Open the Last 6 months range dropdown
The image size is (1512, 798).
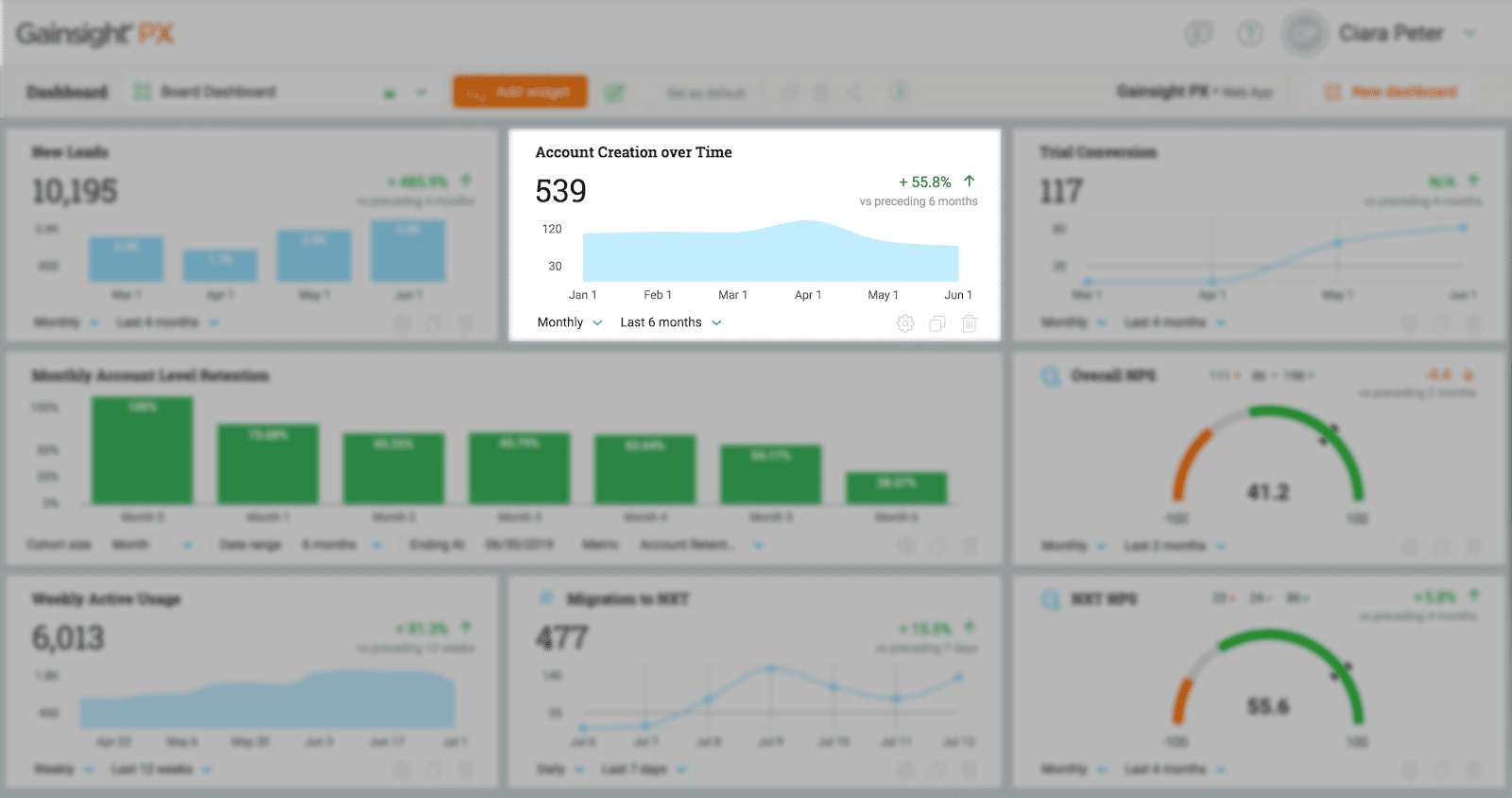point(670,322)
